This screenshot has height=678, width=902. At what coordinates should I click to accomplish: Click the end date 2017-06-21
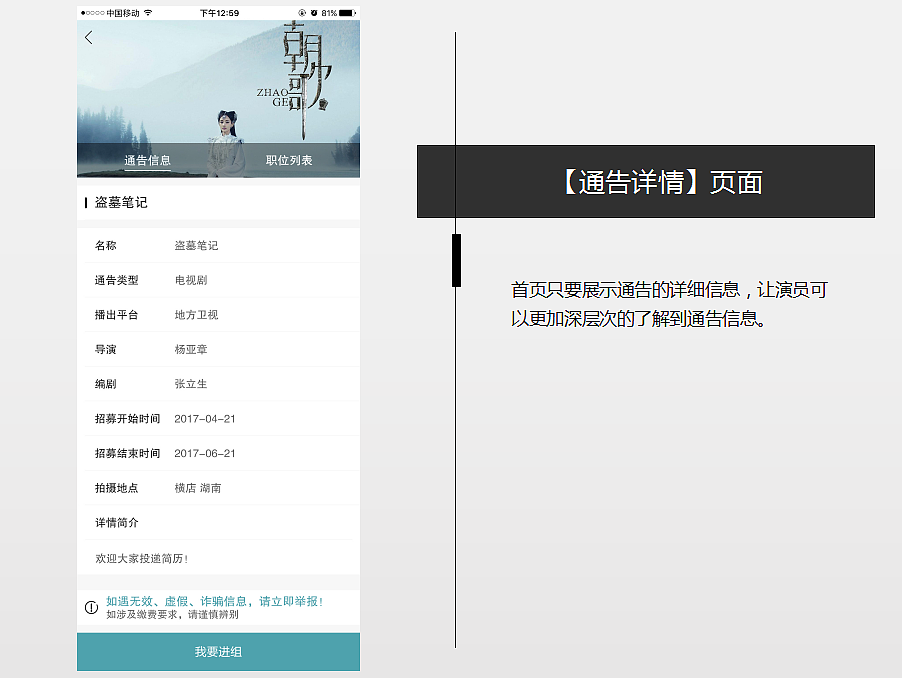tap(205, 453)
